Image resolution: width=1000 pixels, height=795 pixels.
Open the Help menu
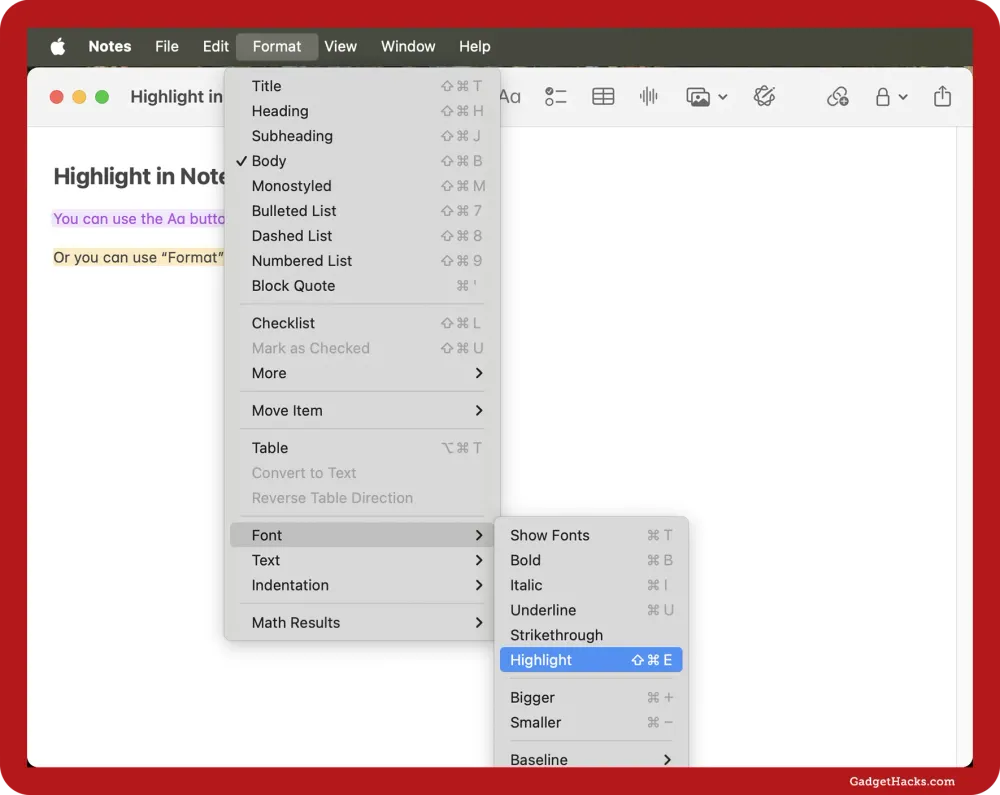coord(474,47)
